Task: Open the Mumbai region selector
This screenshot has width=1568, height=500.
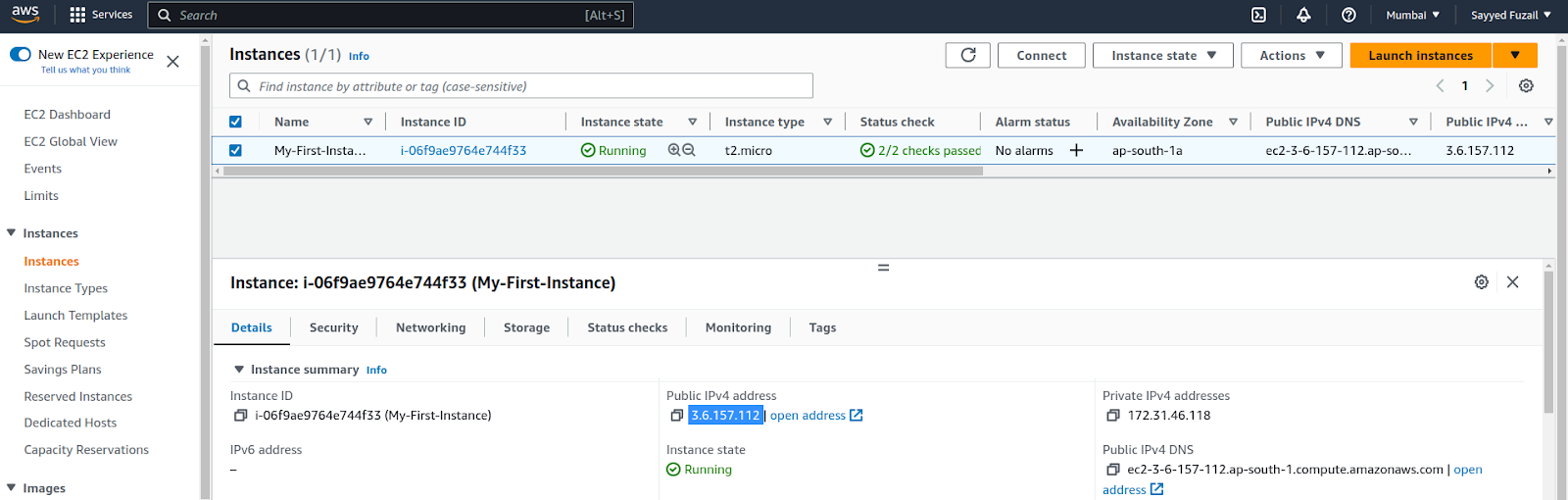Action: click(x=1412, y=15)
